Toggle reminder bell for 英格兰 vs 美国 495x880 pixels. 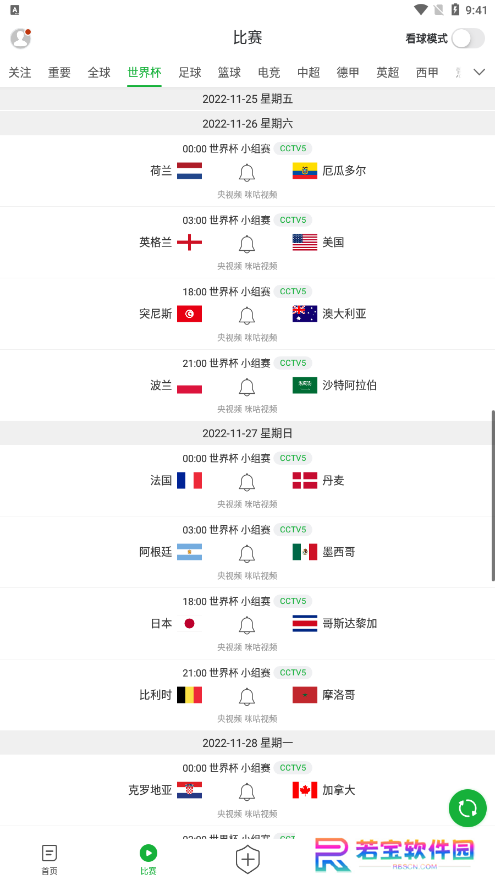tap(247, 244)
